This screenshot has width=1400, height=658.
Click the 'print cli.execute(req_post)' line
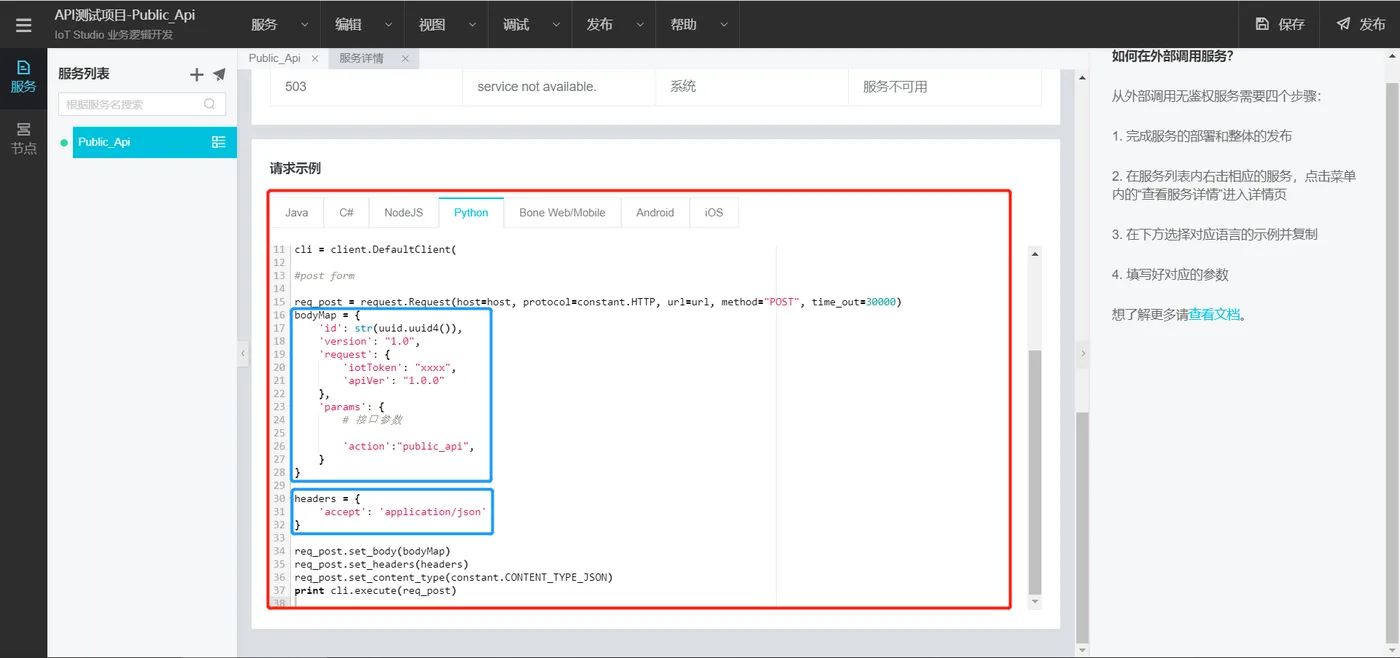click(x=375, y=590)
